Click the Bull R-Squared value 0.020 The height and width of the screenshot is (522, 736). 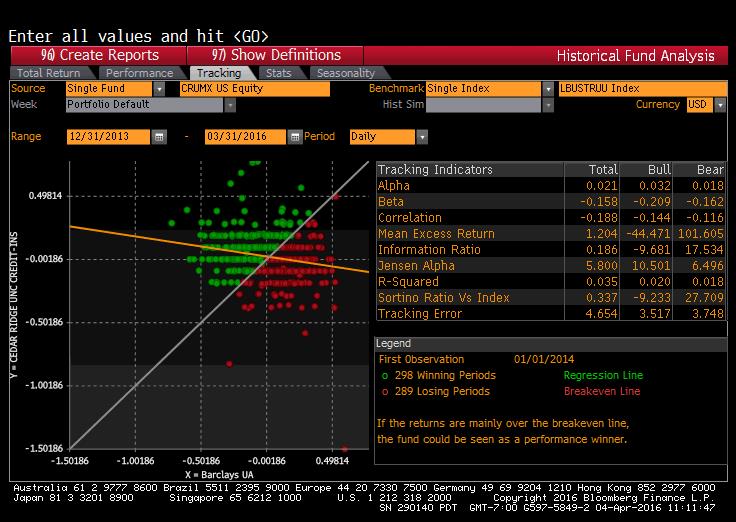click(x=655, y=282)
